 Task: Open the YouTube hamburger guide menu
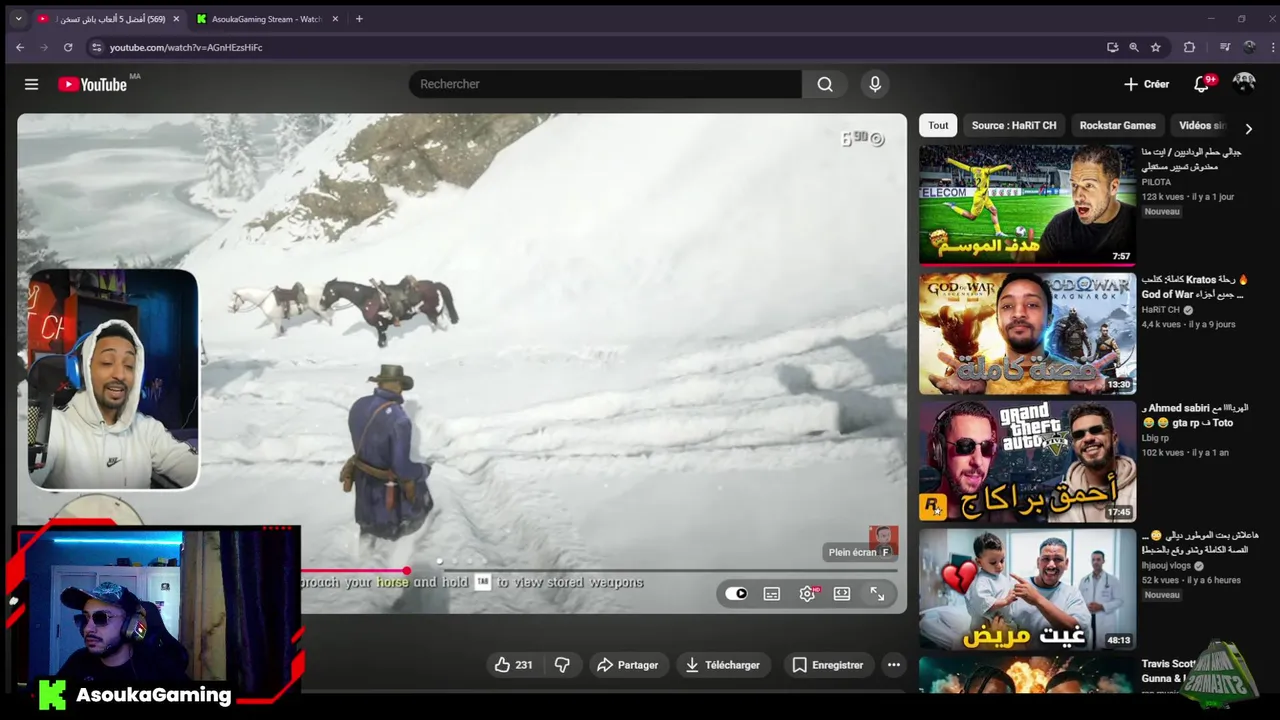point(32,84)
